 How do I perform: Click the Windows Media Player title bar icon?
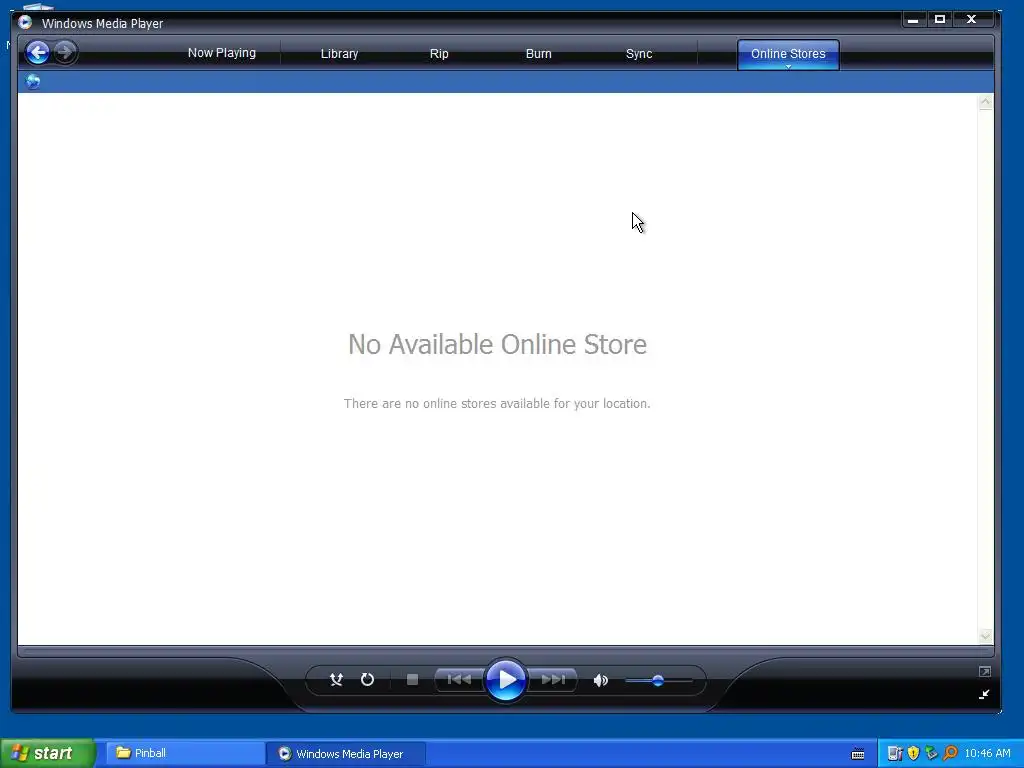click(25, 23)
